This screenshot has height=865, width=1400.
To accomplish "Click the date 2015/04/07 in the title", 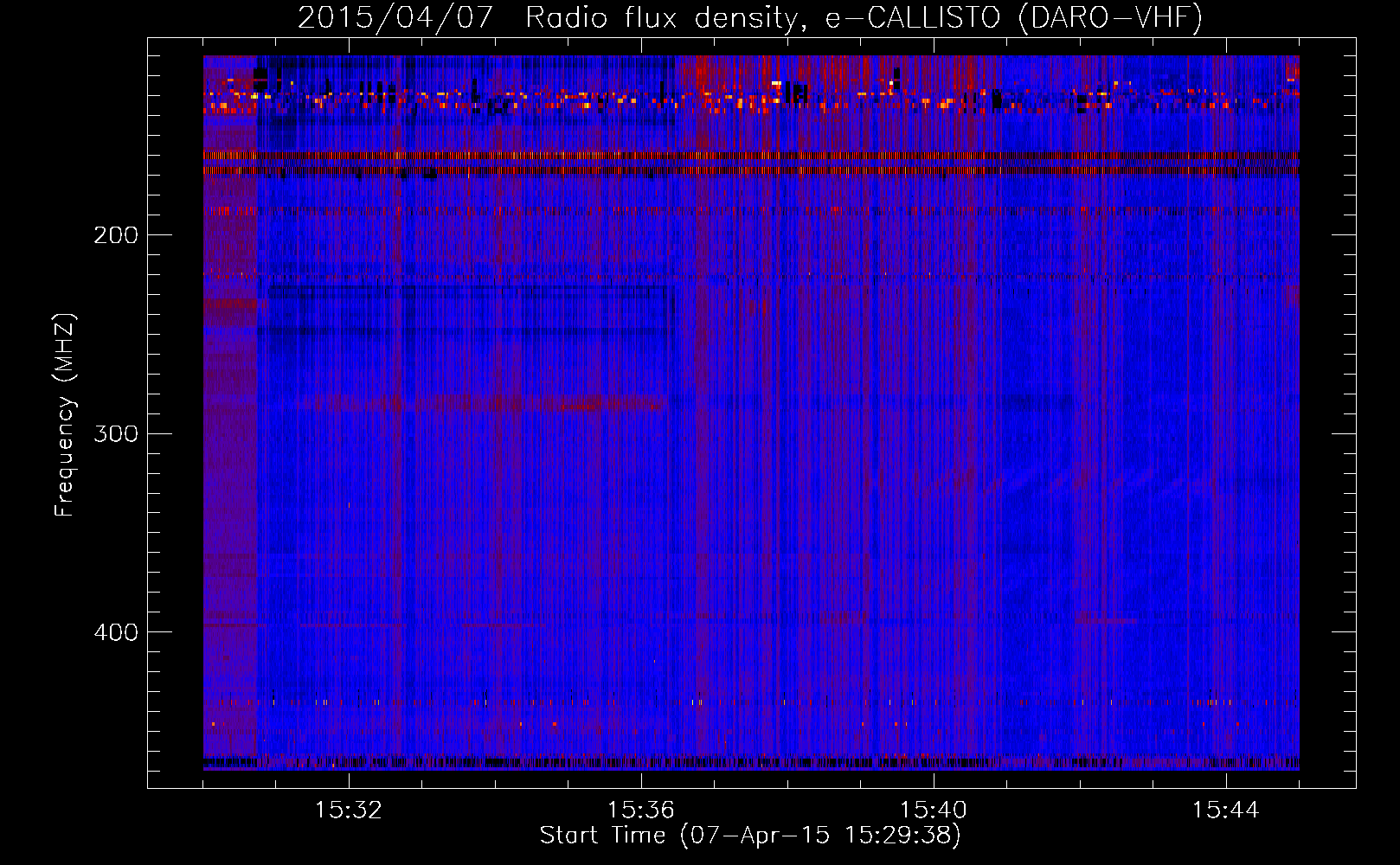I will (x=395, y=18).
